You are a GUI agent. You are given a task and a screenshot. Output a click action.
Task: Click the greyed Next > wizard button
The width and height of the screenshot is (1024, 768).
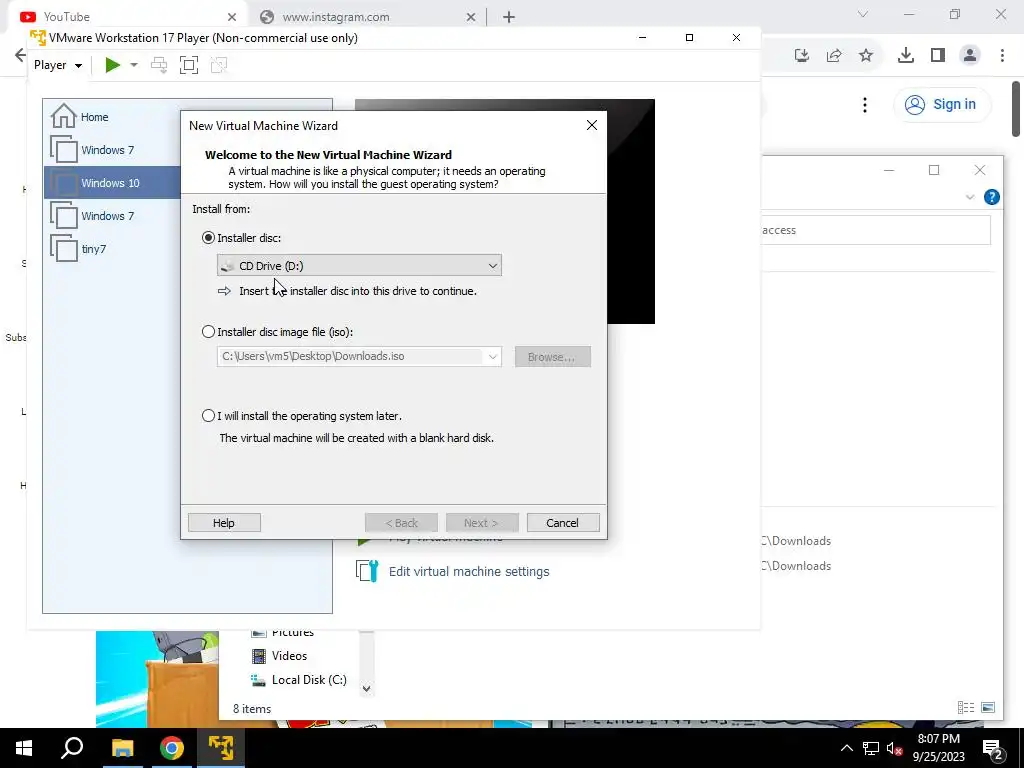481,522
